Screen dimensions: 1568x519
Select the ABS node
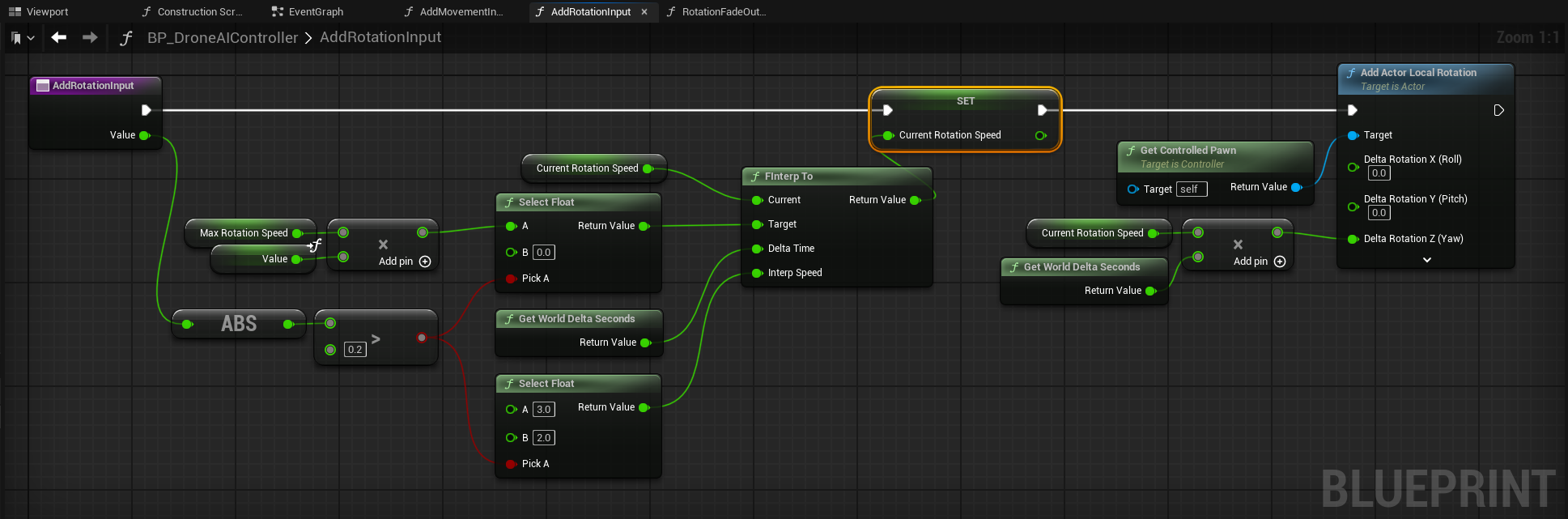[239, 324]
